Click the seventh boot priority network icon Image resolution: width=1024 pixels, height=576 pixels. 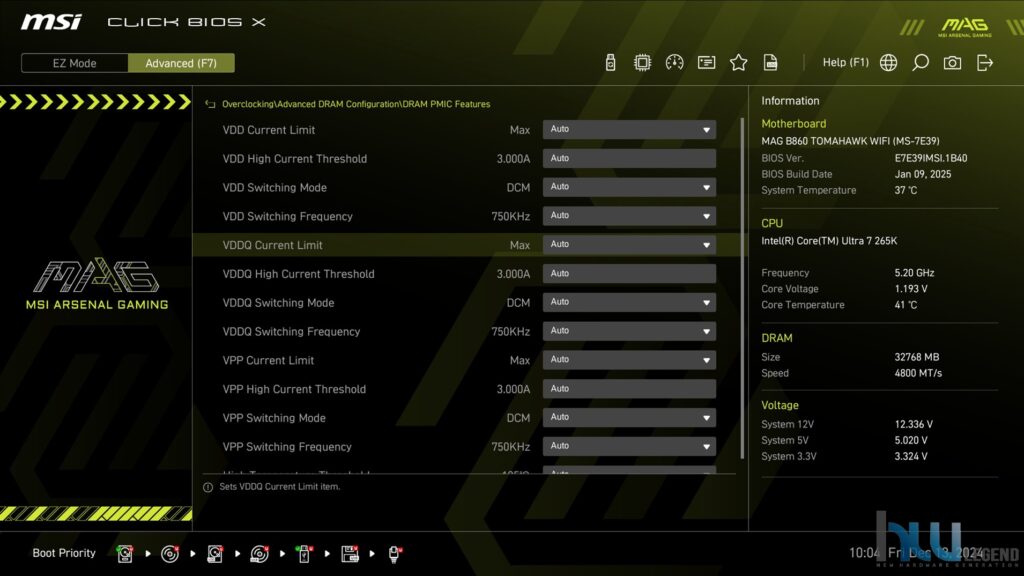[394, 554]
